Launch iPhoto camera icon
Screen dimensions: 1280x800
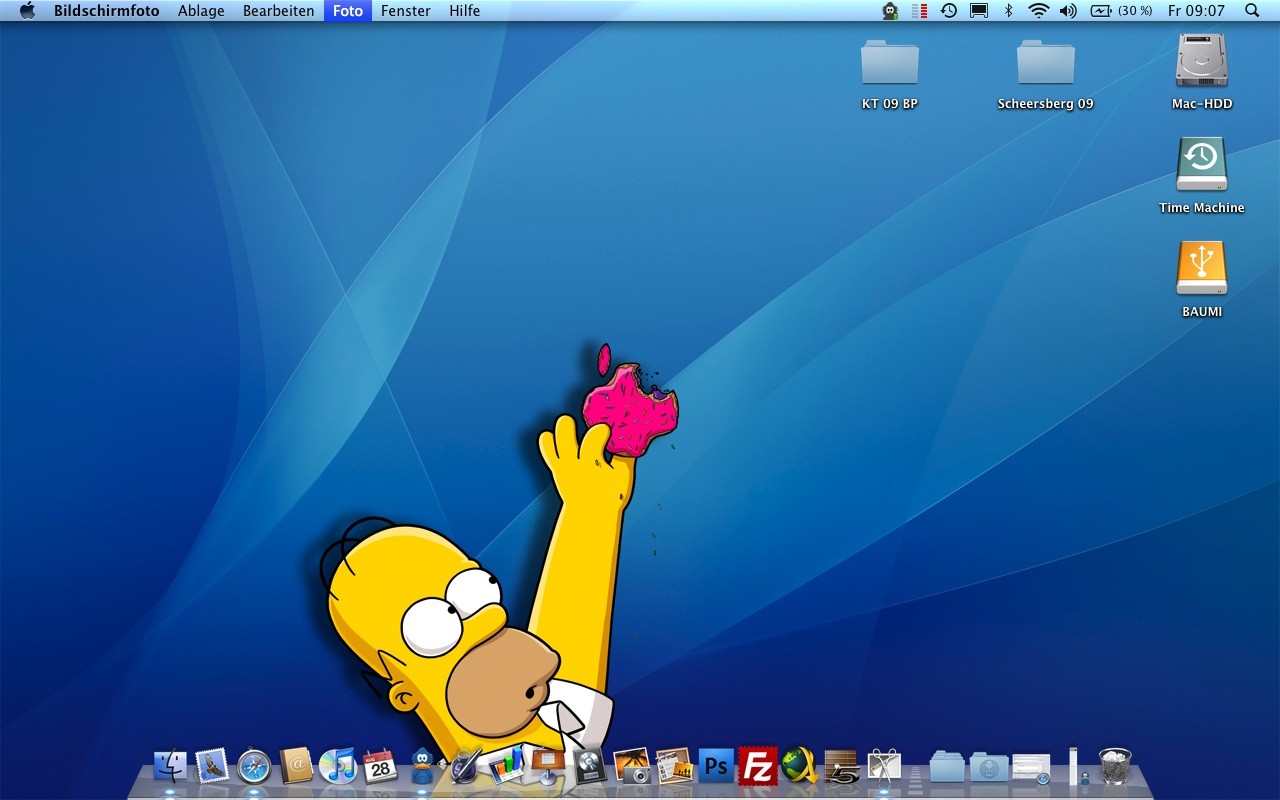point(632,767)
